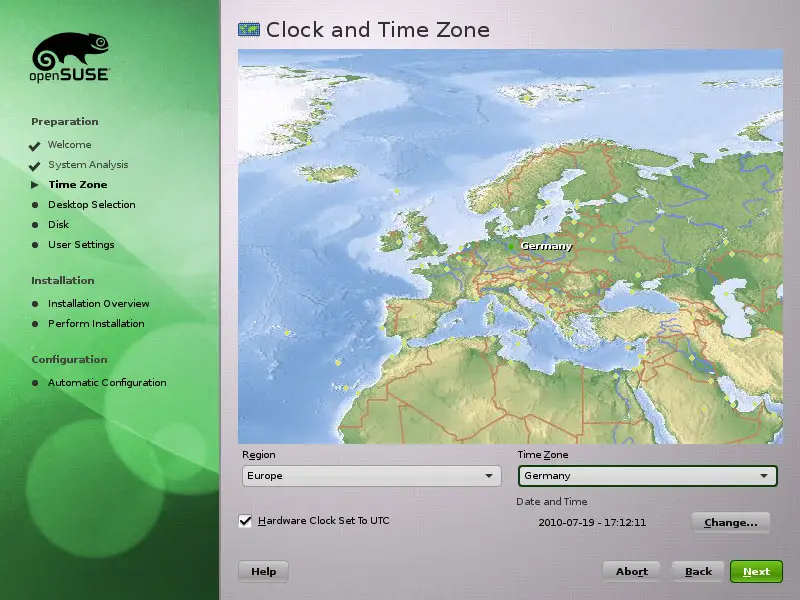Select Installation Overview in sidebar

(98, 304)
